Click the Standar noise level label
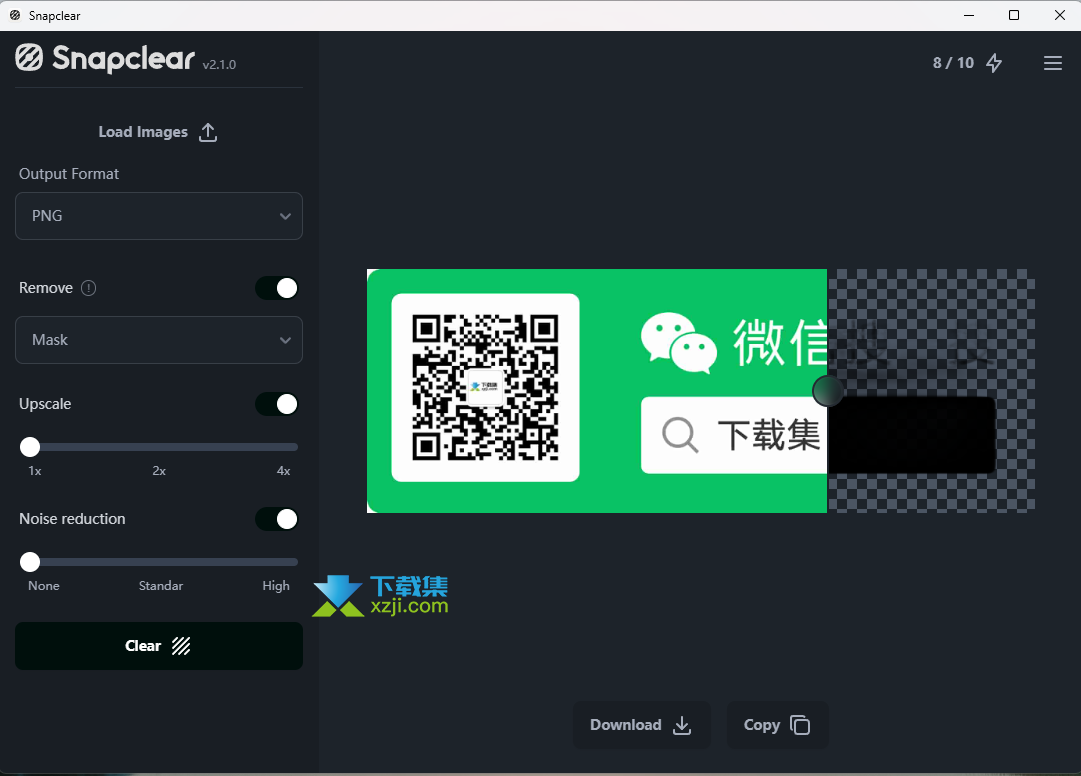 pyautogui.click(x=161, y=586)
